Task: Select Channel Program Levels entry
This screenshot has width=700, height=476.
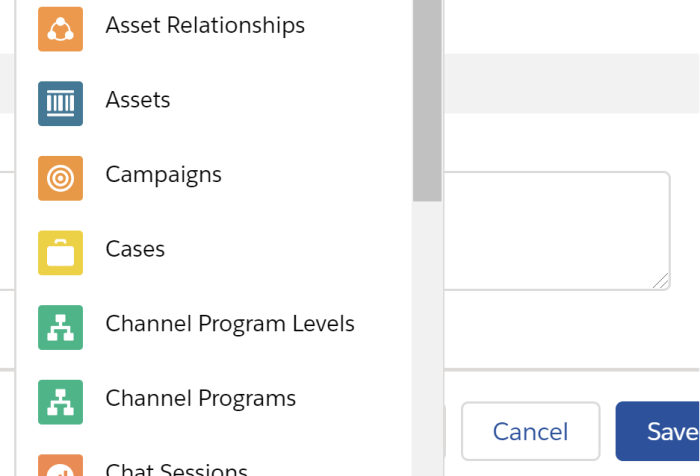Action: [x=230, y=324]
